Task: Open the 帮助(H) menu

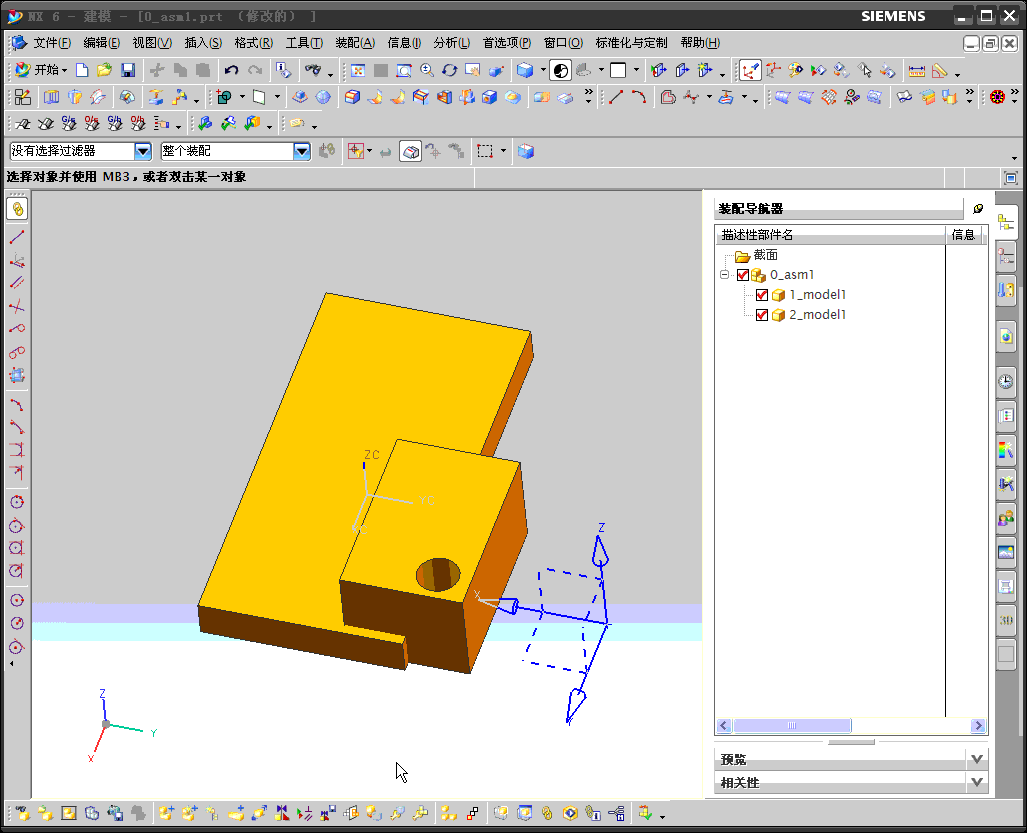Action: pos(700,43)
